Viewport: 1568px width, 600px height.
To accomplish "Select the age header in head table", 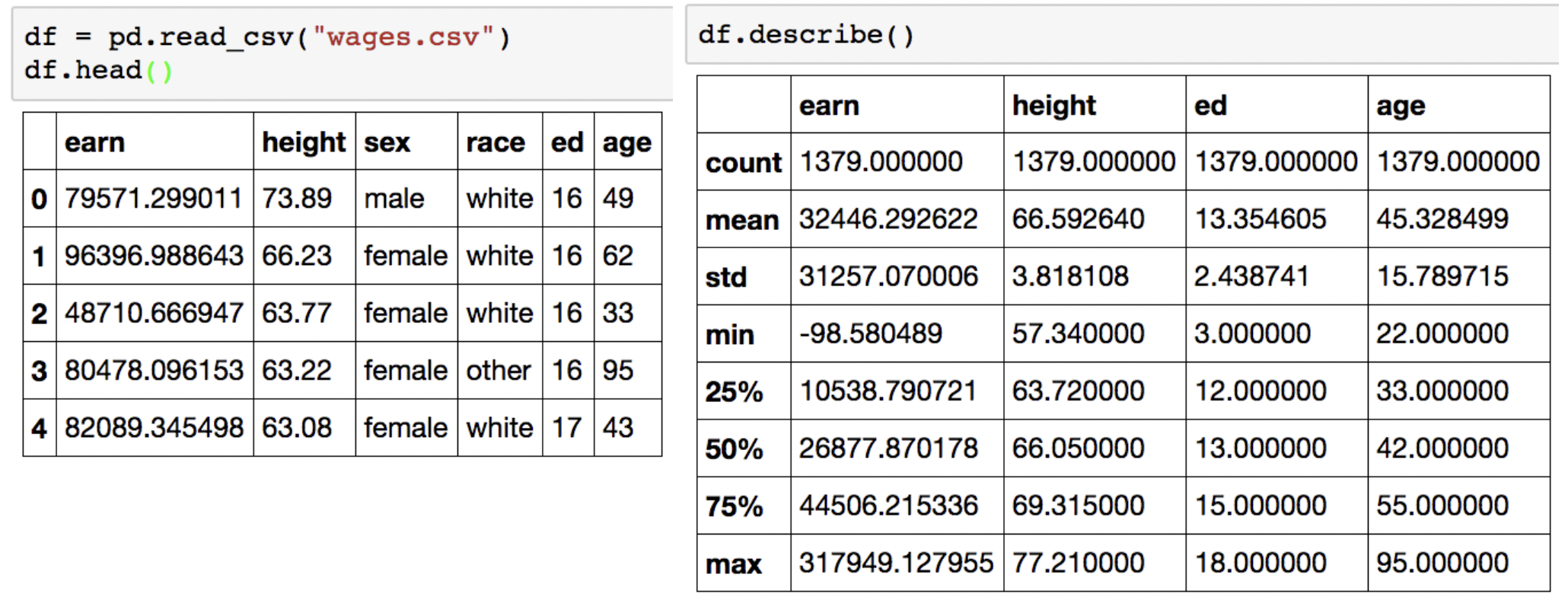I will (x=627, y=143).
